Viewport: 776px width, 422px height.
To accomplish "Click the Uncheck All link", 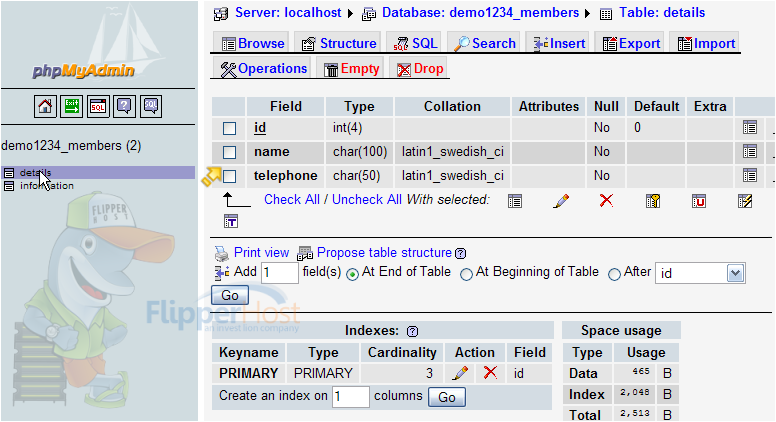I will coord(367,199).
